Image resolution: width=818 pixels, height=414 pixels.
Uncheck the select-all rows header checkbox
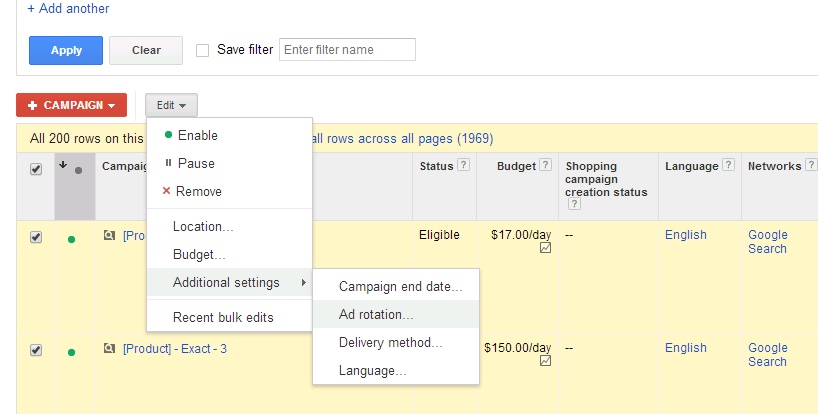36,170
